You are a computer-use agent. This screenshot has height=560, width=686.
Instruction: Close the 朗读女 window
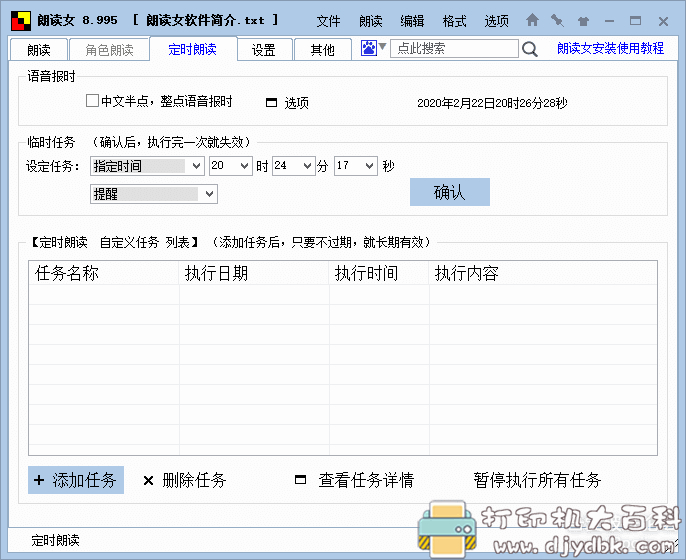(x=663, y=21)
